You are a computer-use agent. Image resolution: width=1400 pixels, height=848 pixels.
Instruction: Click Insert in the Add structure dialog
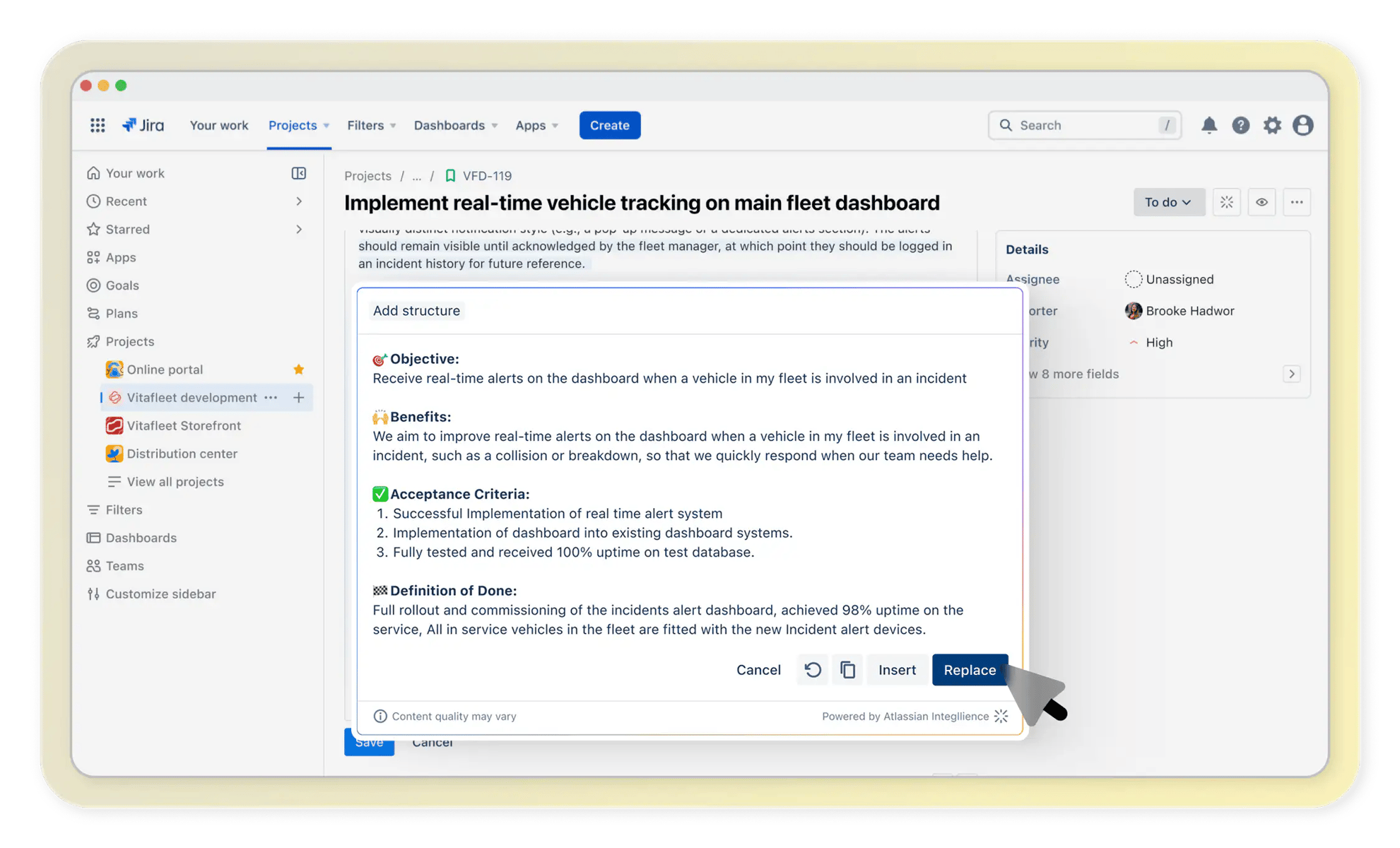tap(897, 669)
